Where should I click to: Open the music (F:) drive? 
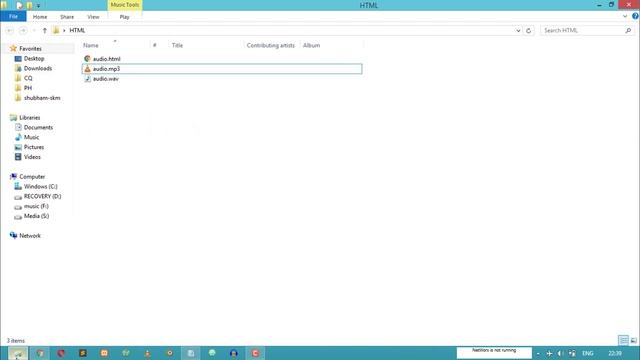point(36,206)
